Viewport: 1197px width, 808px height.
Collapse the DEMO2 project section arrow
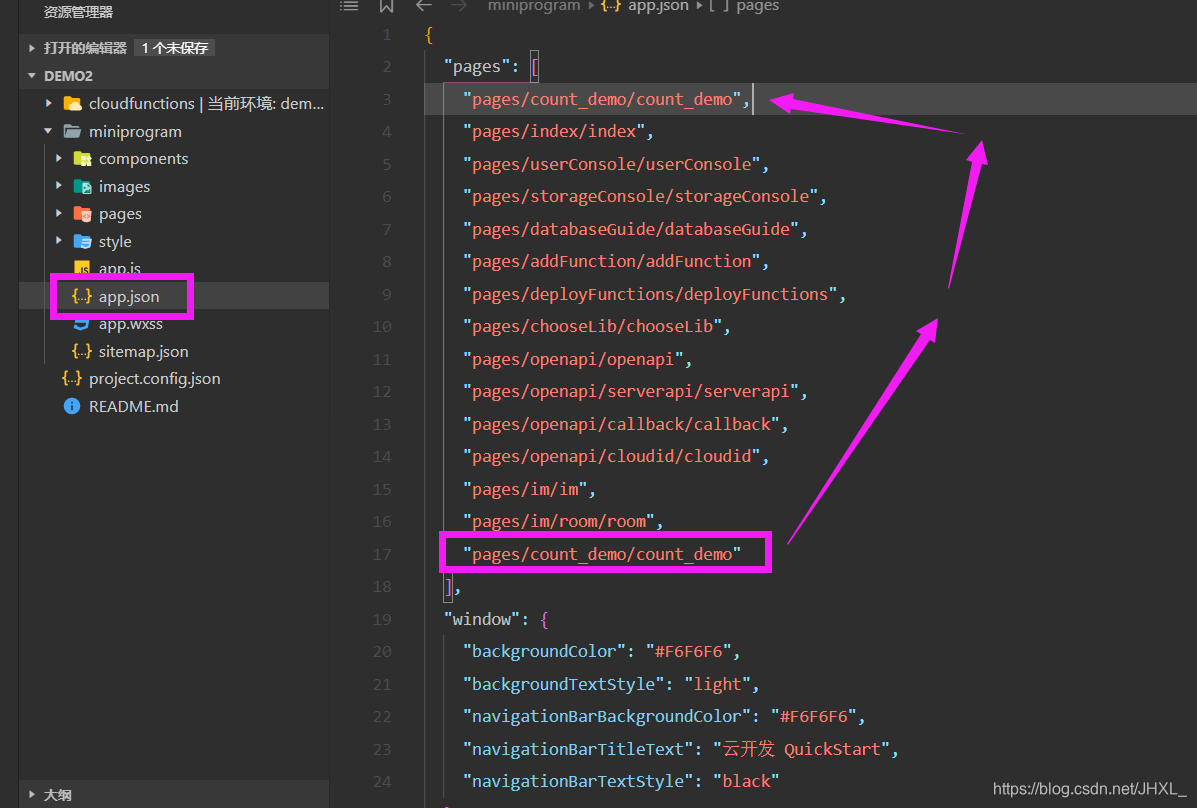click(x=32, y=76)
